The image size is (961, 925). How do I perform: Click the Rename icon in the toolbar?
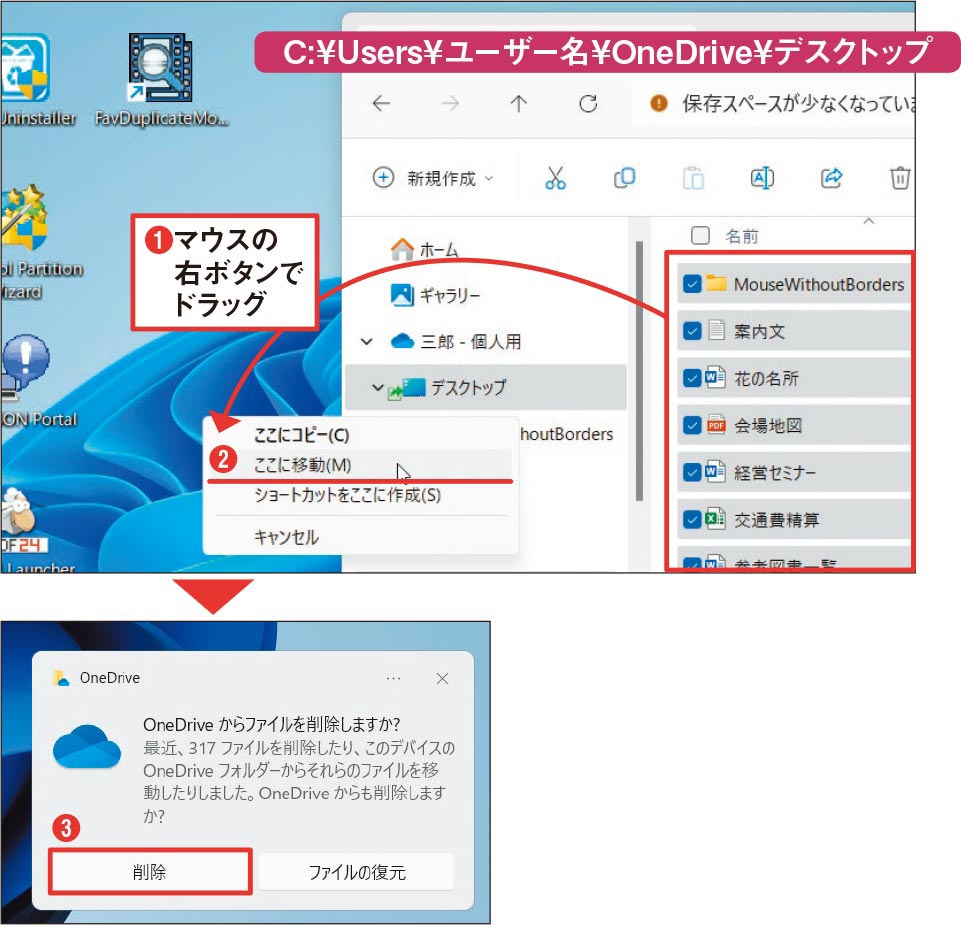(761, 178)
